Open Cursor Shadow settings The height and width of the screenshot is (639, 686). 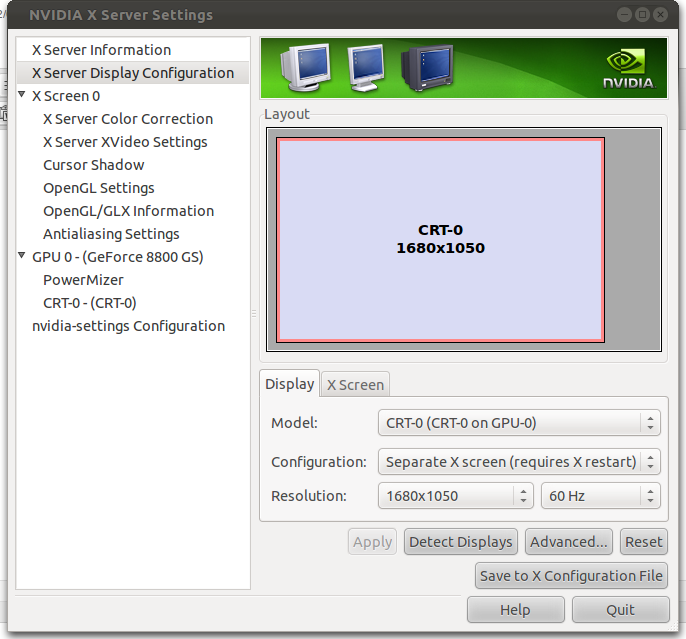[94, 165]
